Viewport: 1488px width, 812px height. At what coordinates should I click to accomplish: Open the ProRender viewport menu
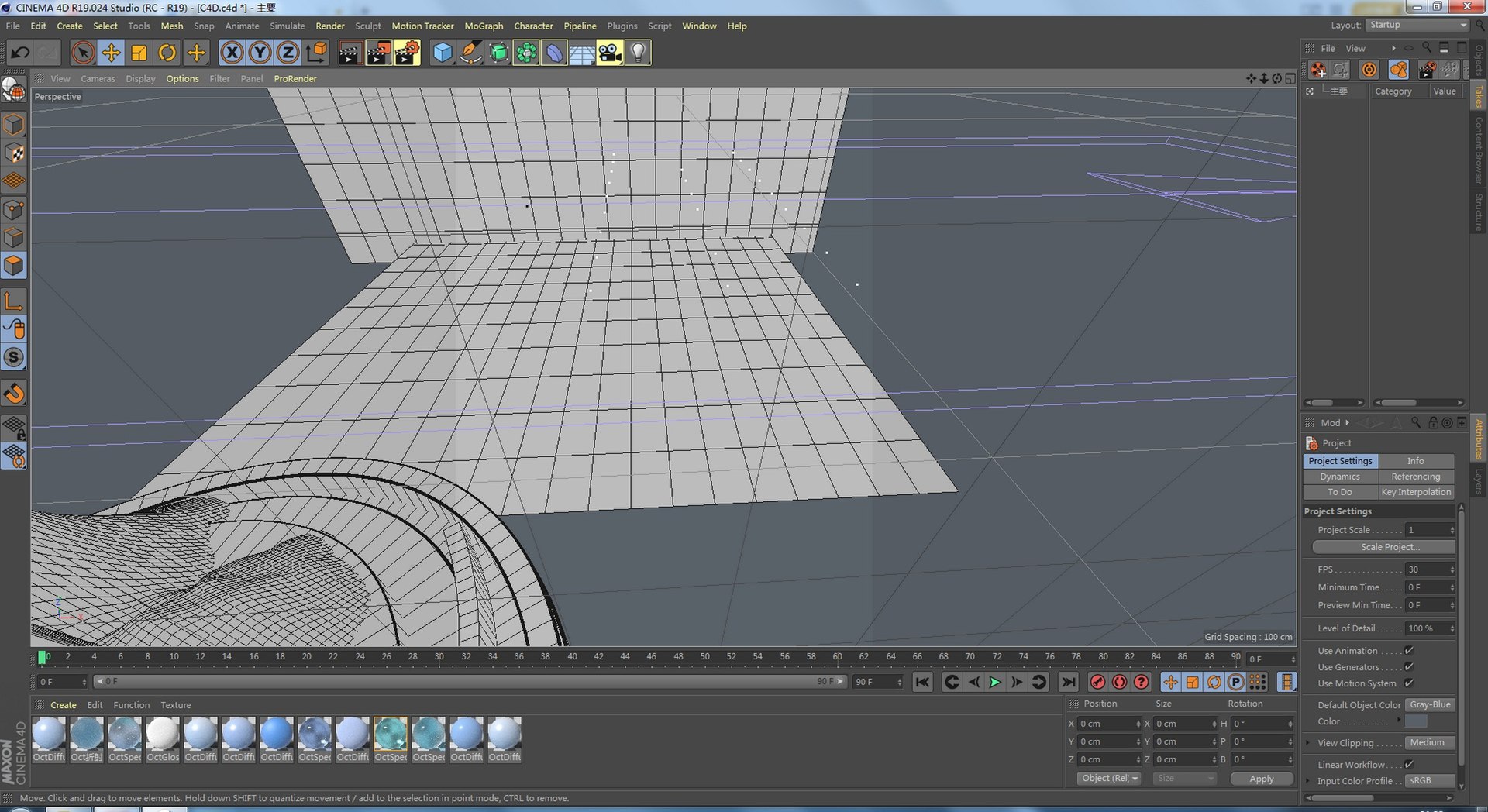click(295, 78)
